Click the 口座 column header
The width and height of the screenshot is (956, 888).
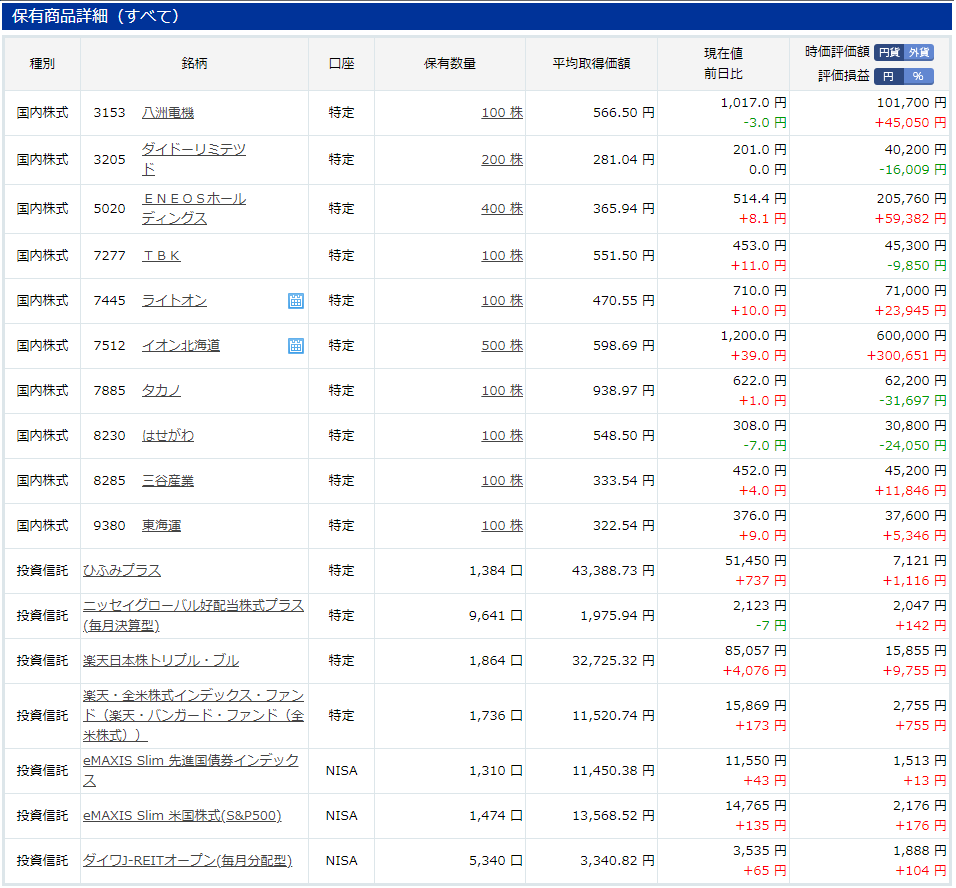click(x=341, y=63)
